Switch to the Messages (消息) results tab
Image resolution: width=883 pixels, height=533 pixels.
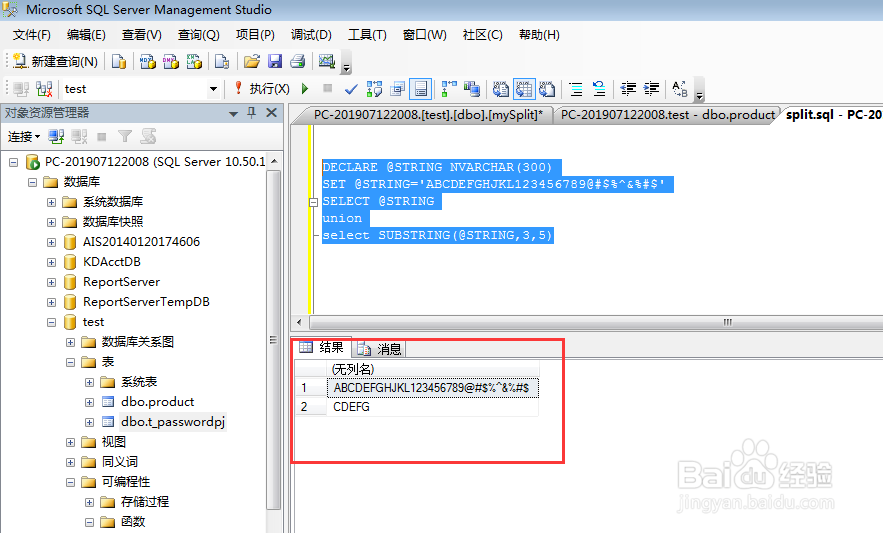click(x=380, y=349)
